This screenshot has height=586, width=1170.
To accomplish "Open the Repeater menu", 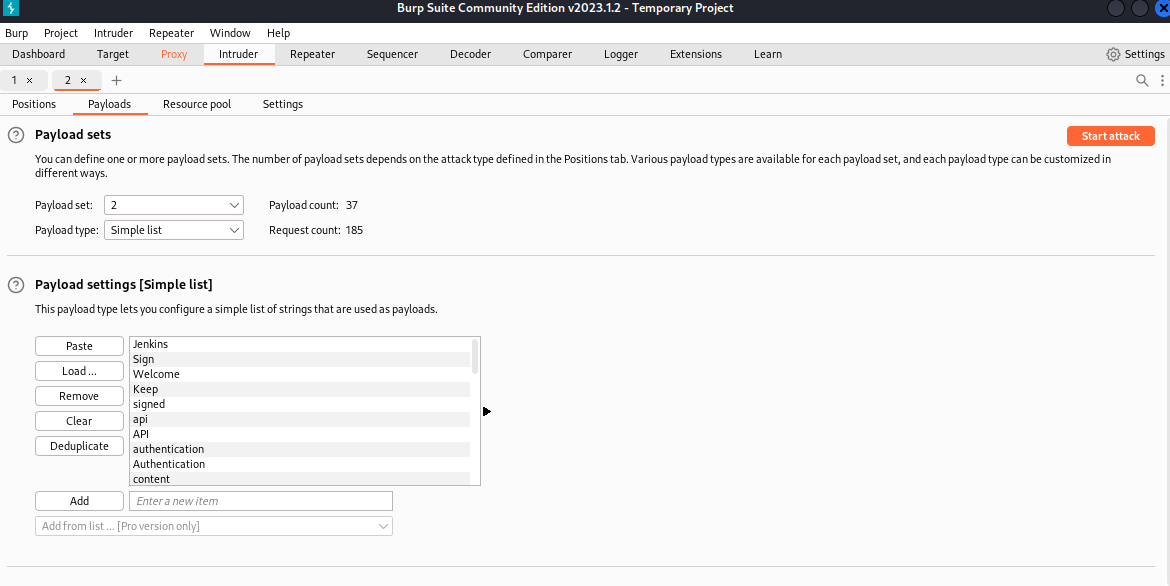I will (x=172, y=33).
